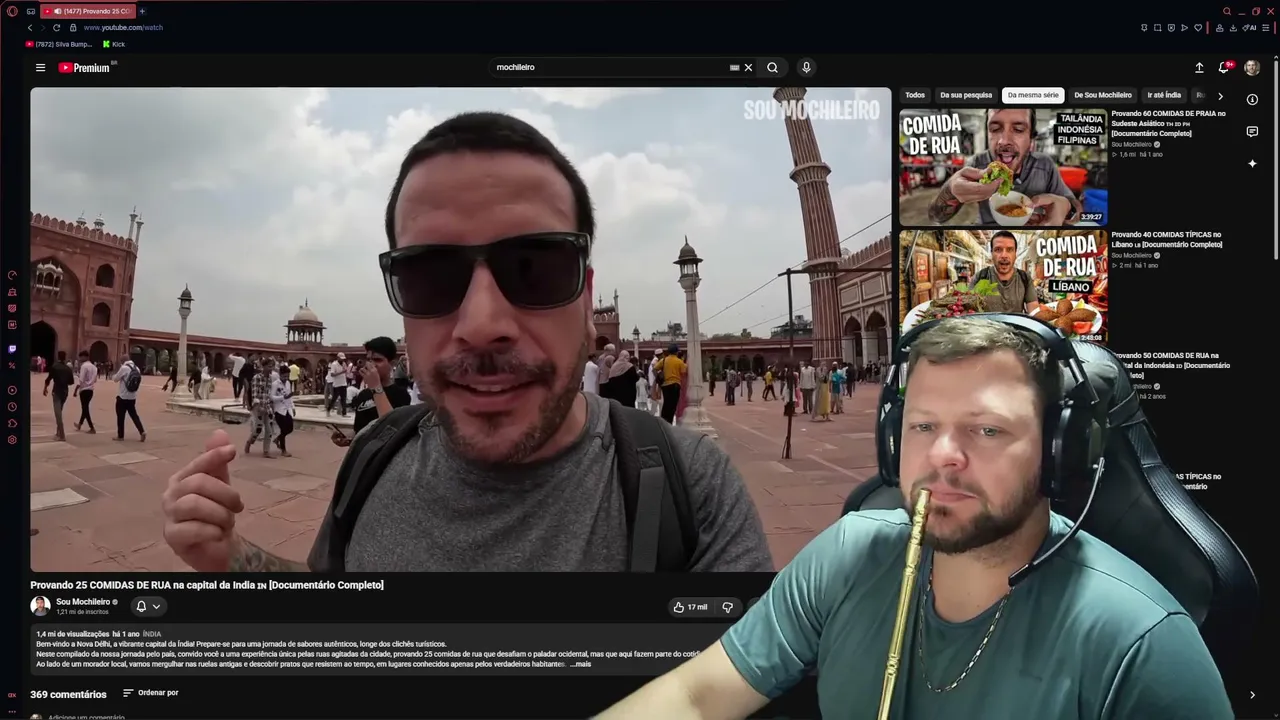Screen dimensions: 1280x720
Task: Select the 'Da sua pesquisa' filter chip
Action: [x=966, y=96]
